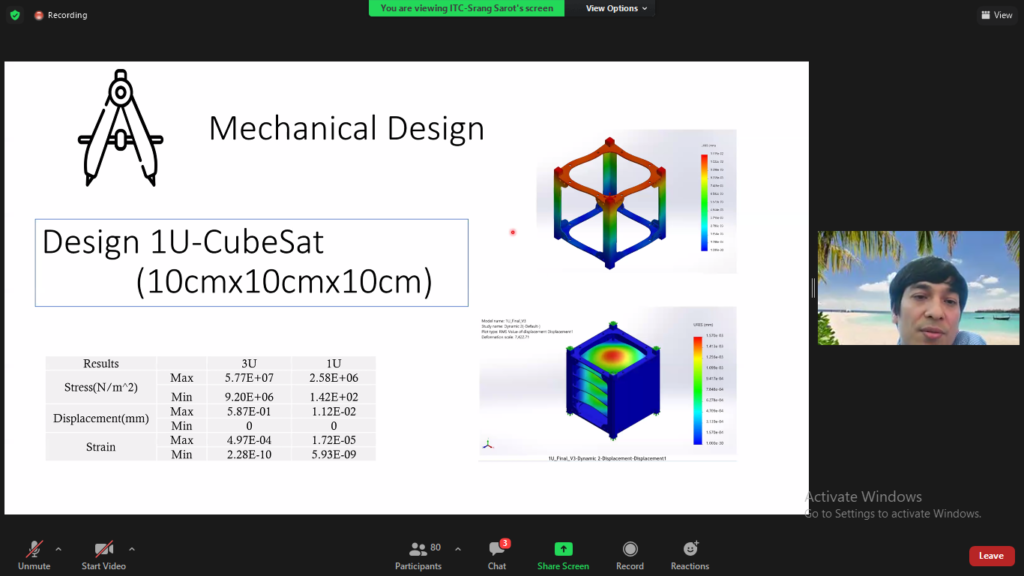Start Video from the camera icon
This screenshot has height=576, width=1024.
point(103,550)
